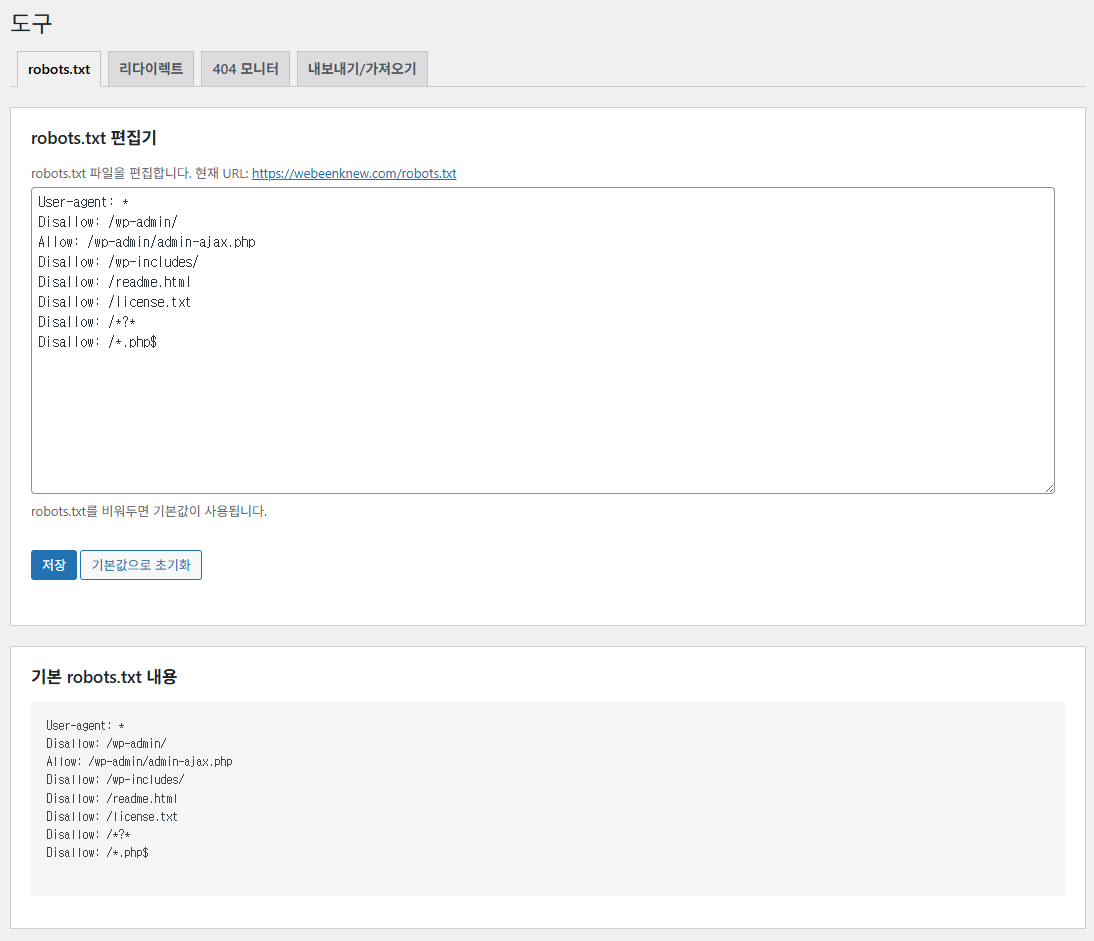Open the 리다이렉트 tab
This screenshot has height=941, width=1094.
click(151, 69)
